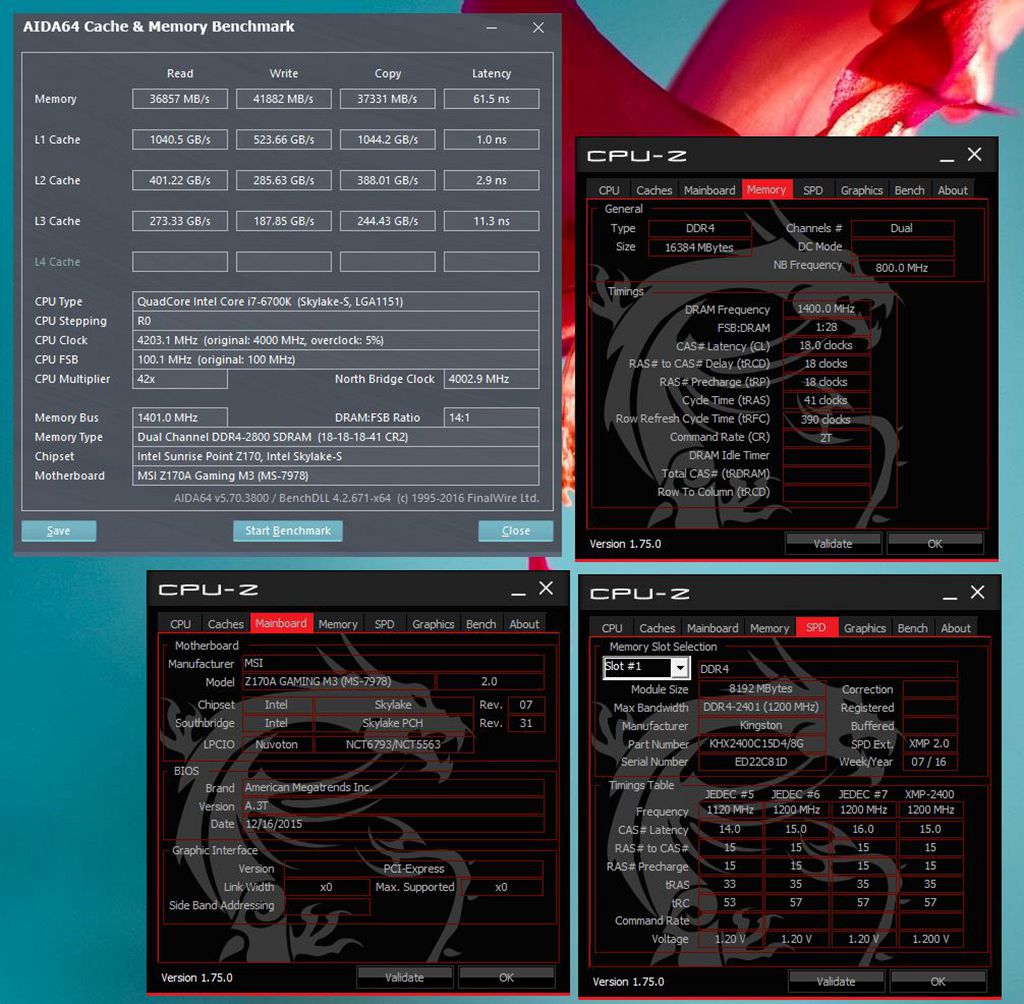Click North Bridge Clock value 4002.9 MHz

[x=491, y=379]
